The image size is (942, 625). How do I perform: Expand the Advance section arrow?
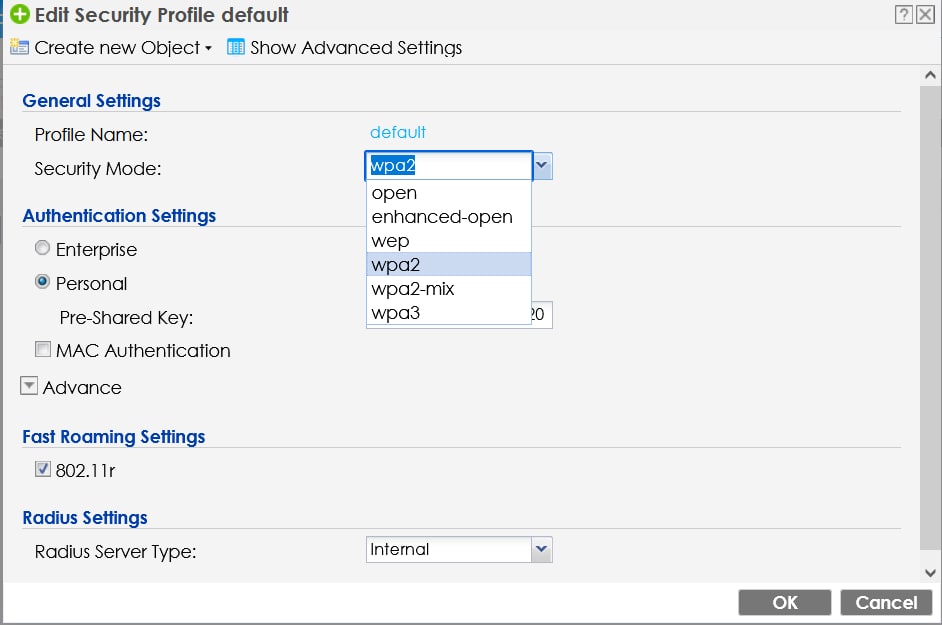[x=29, y=387]
